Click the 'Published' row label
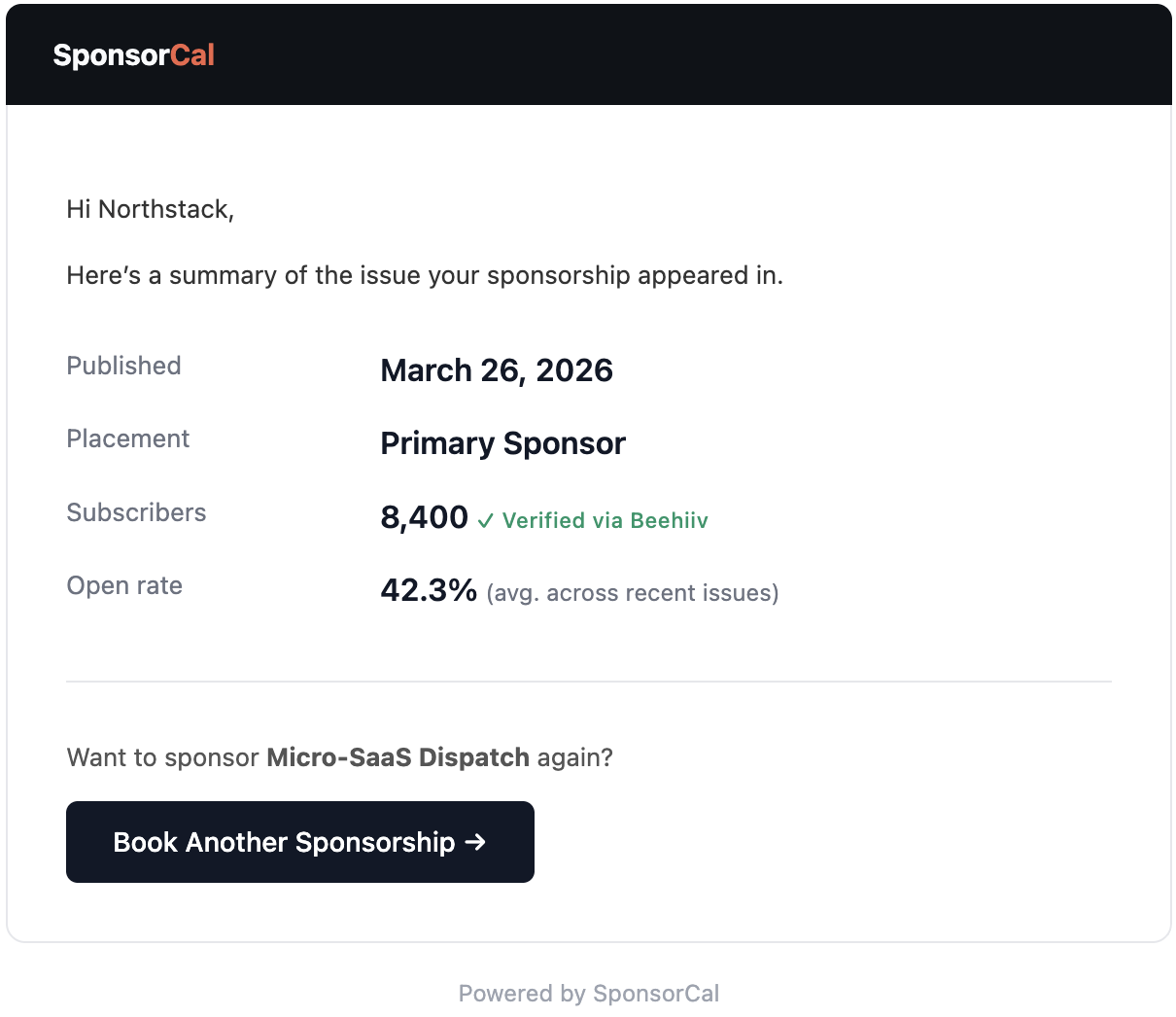Image resolution: width=1176 pixels, height=1017 pixels. (123, 367)
